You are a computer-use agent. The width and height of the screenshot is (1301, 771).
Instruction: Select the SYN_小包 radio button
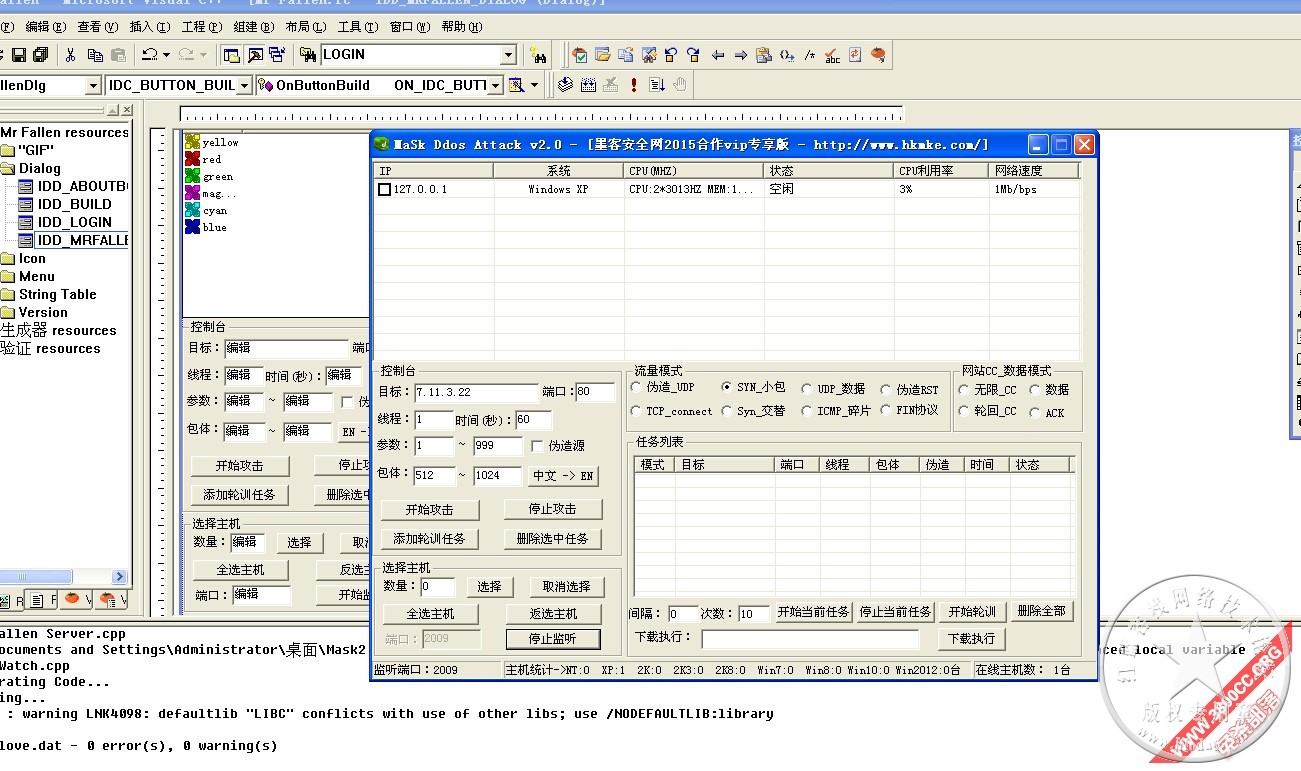(727, 387)
